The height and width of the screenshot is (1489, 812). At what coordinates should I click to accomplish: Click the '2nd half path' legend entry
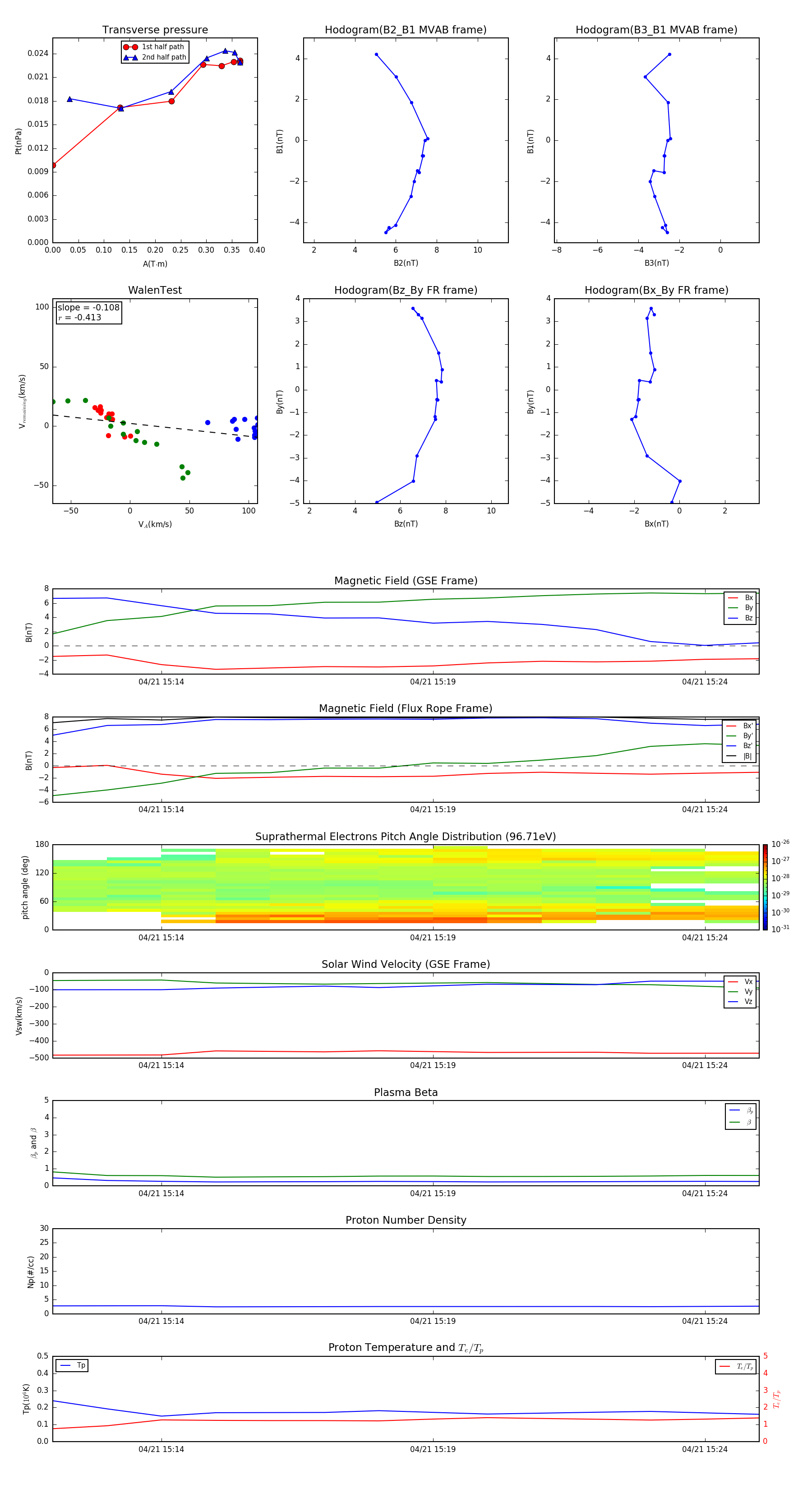click(155, 57)
